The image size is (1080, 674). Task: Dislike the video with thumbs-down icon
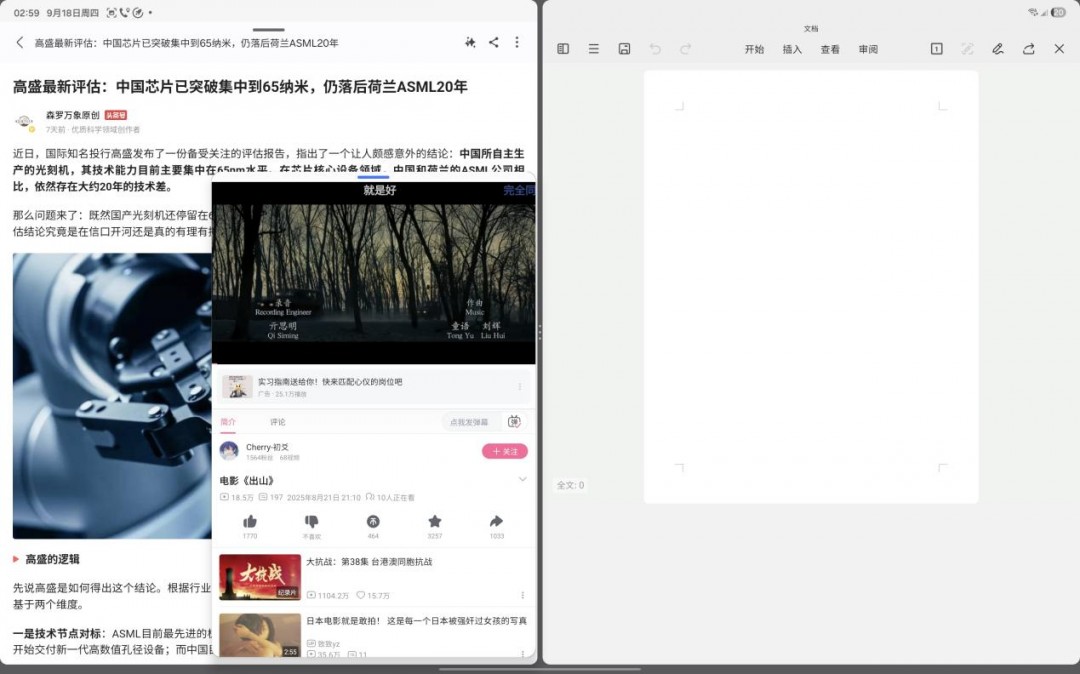pyautogui.click(x=311, y=522)
